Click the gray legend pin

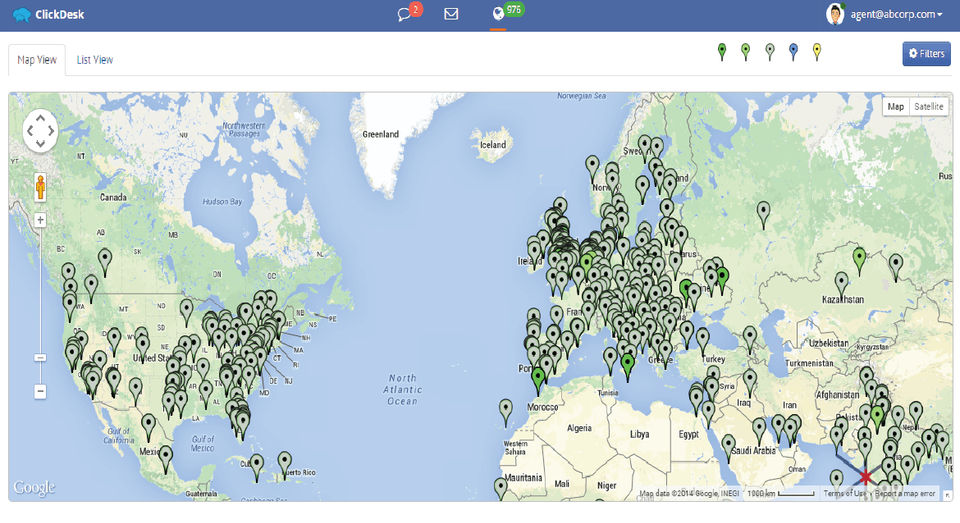770,52
